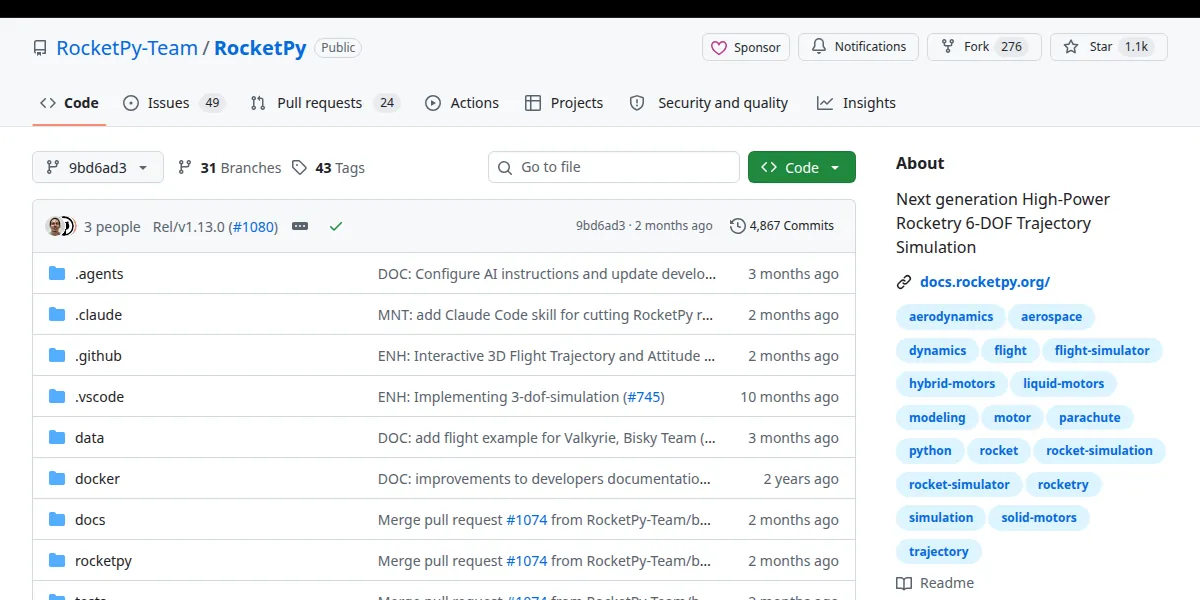The width and height of the screenshot is (1200, 600).
Task: Select the python topic tag
Action: click(930, 451)
